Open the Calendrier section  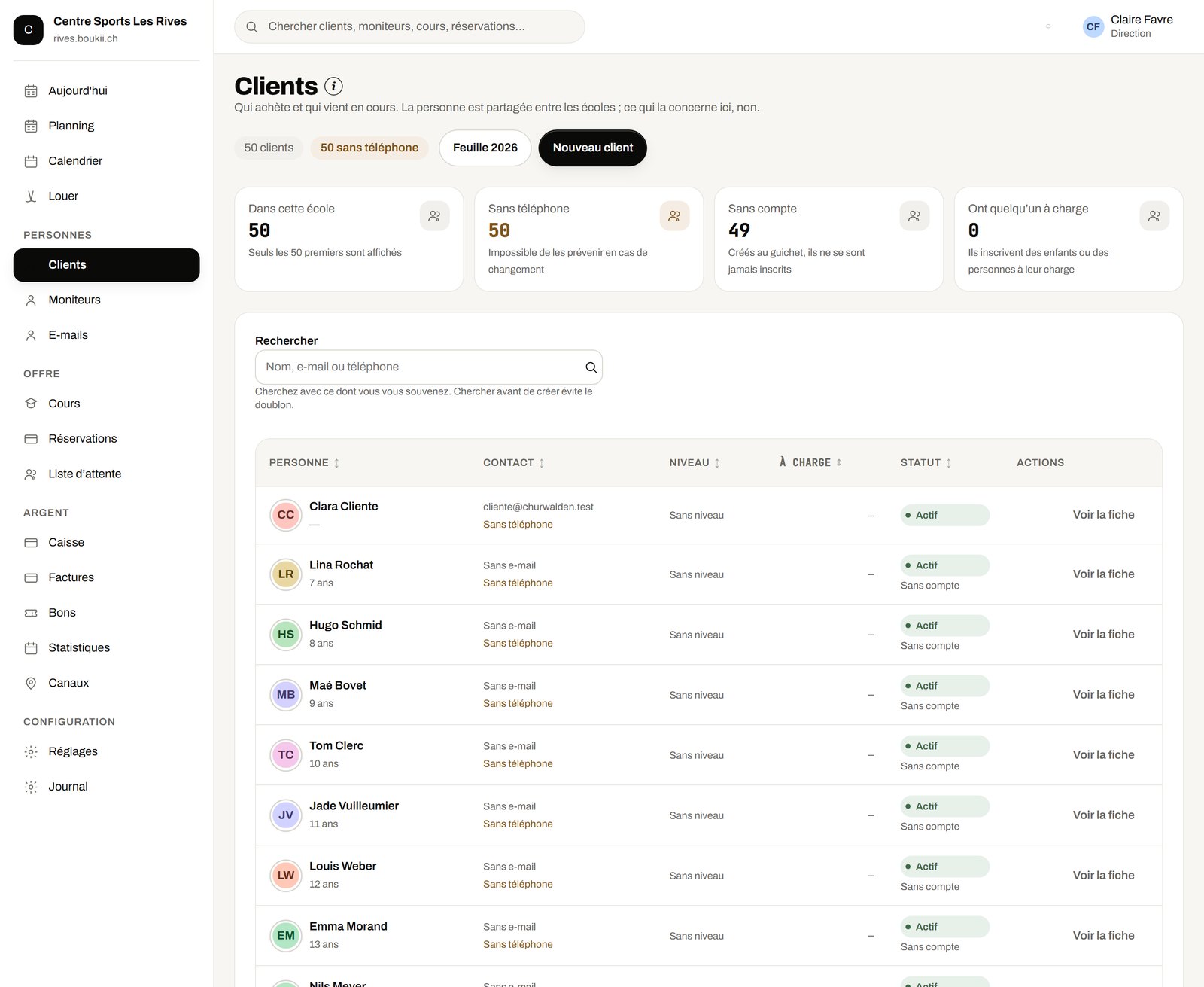point(106,161)
